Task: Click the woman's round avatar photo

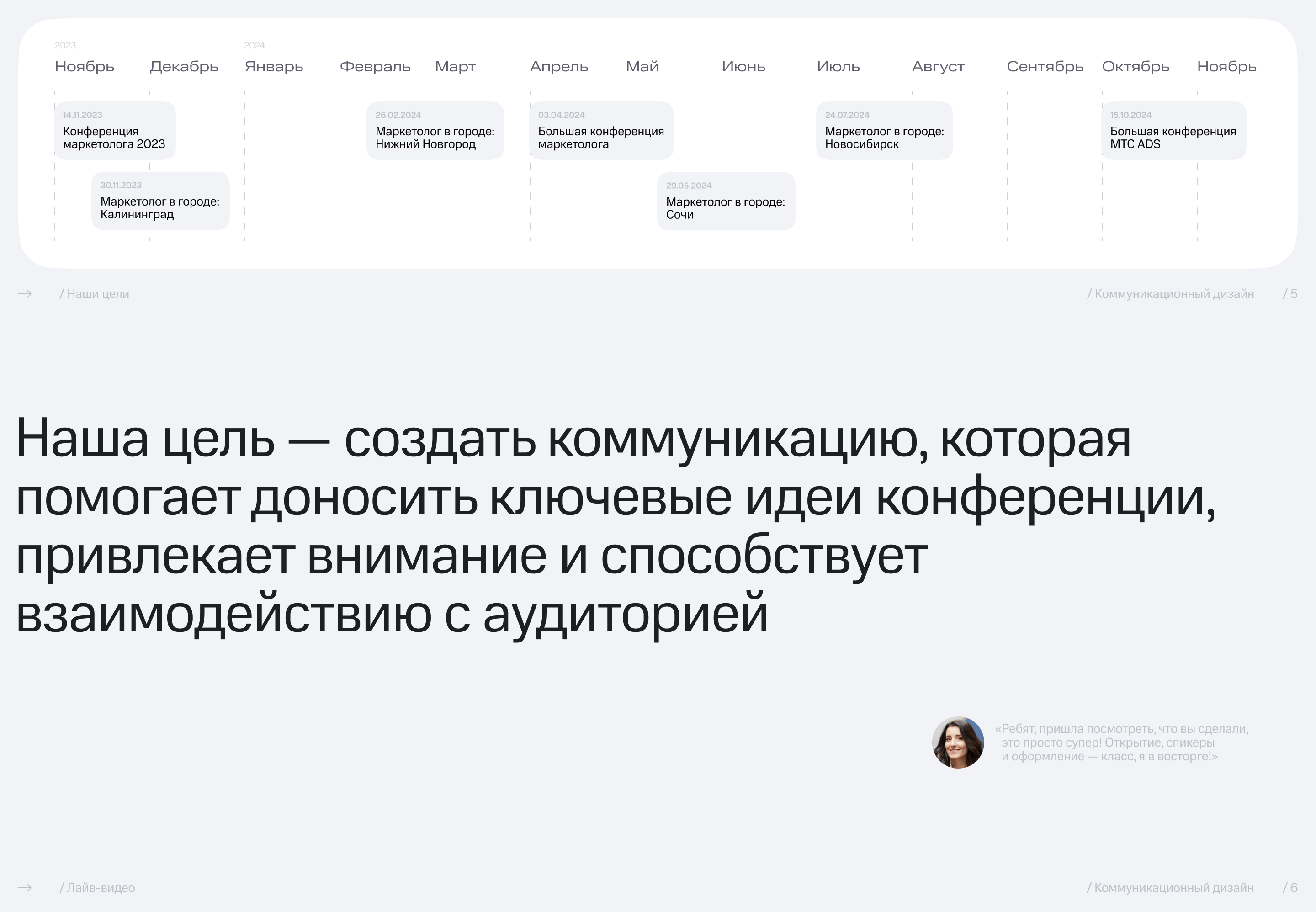Action: point(958,742)
